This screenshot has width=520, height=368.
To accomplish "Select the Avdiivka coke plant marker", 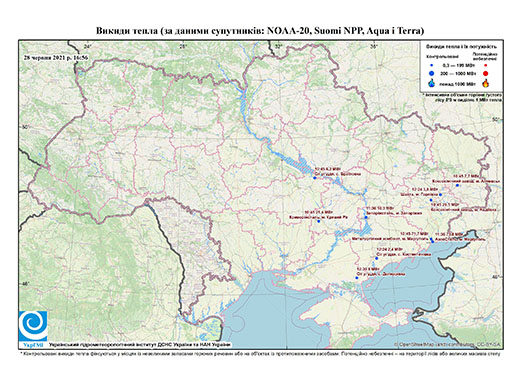I will 431,200.
